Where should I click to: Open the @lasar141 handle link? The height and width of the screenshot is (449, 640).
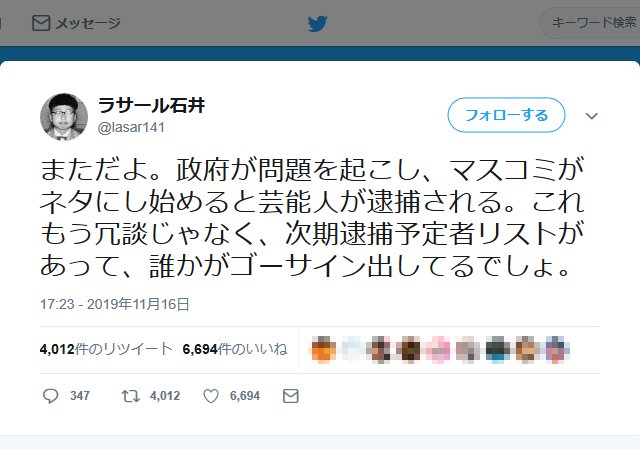(x=131, y=127)
